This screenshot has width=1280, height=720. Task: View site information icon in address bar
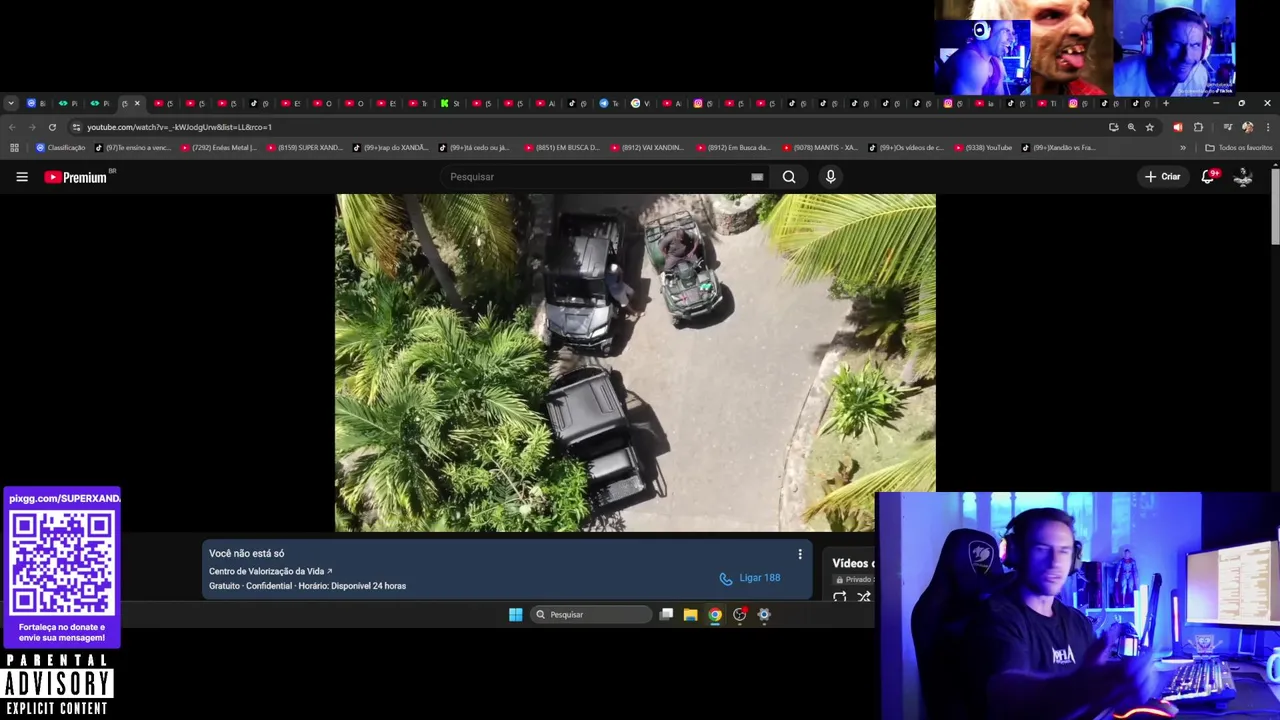76,127
